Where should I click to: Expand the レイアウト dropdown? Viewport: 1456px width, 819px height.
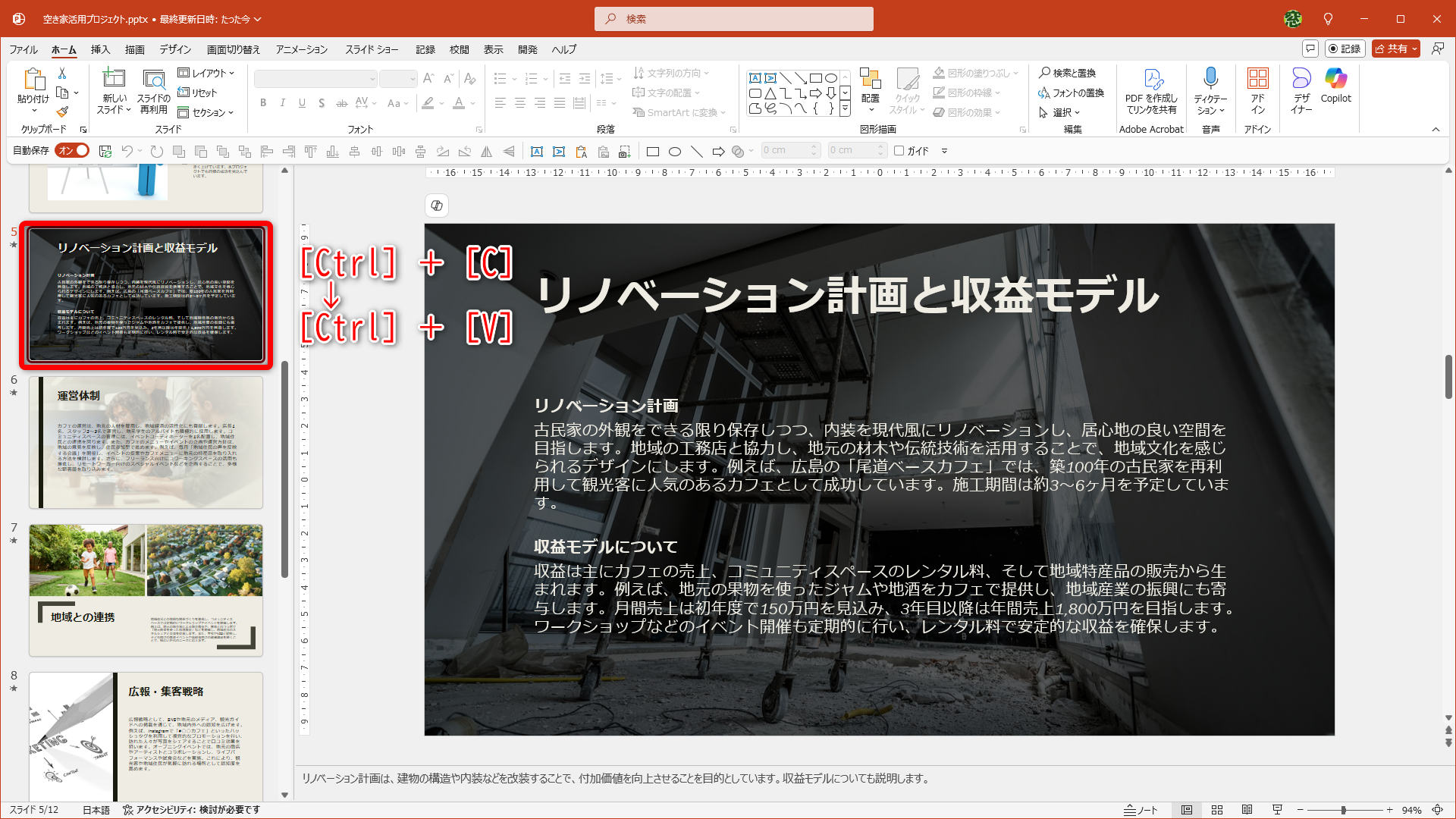(x=206, y=73)
